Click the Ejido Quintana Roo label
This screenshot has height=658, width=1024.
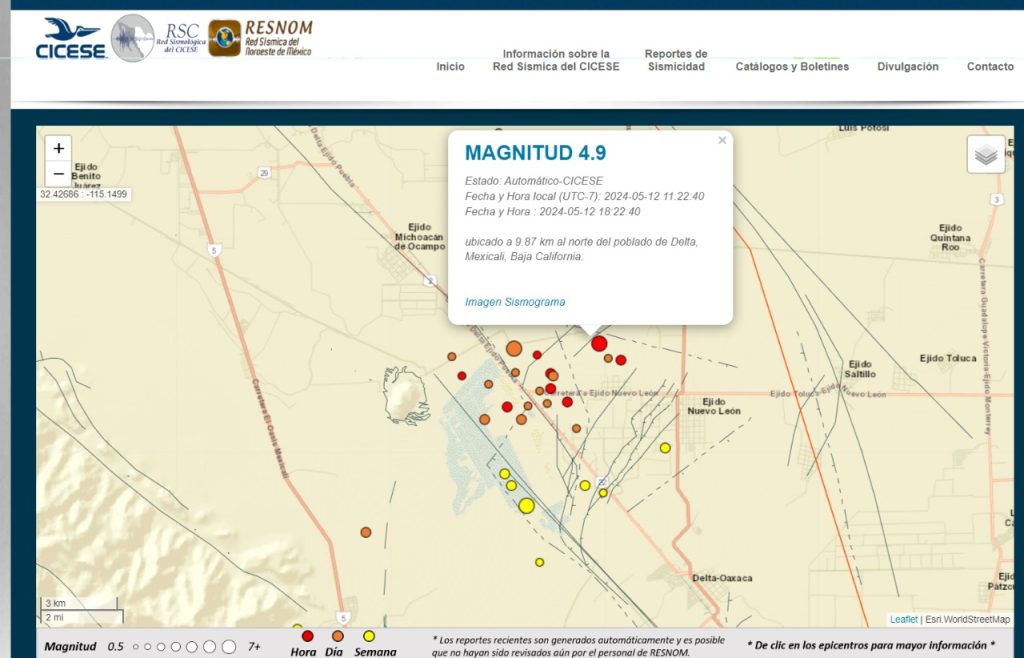coord(950,238)
